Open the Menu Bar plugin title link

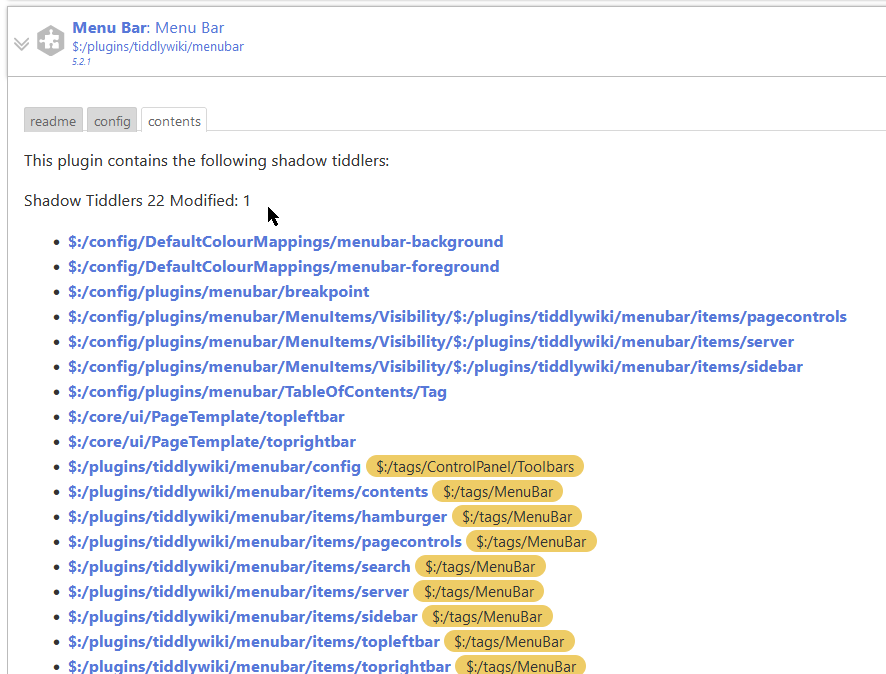pos(148,28)
